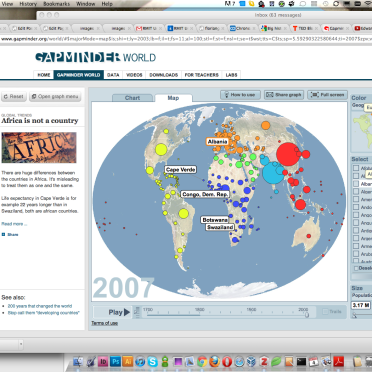Open the Size Population indicator dropdown
Screen dimensions: 372x372
pyautogui.click(x=362, y=295)
